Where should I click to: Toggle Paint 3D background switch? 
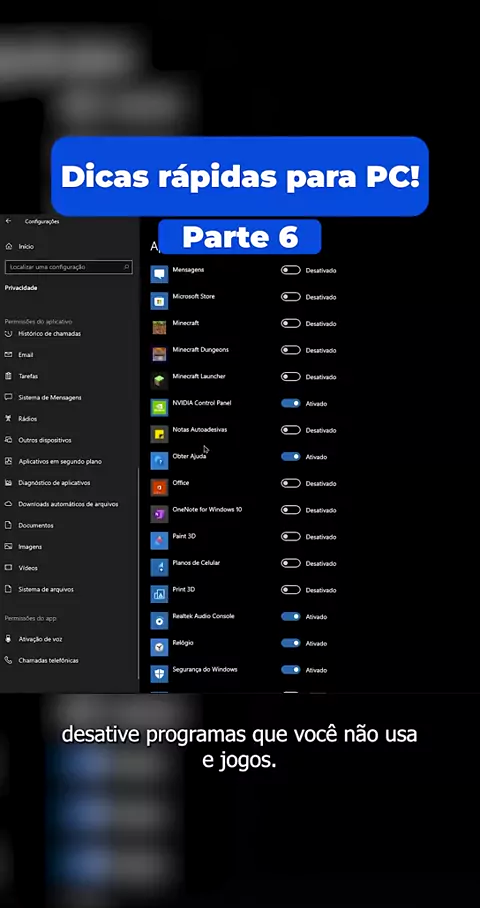291,537
